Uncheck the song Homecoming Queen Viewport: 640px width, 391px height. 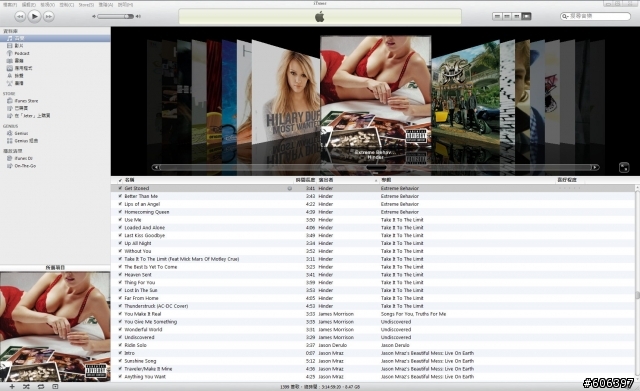click(120, 212)
